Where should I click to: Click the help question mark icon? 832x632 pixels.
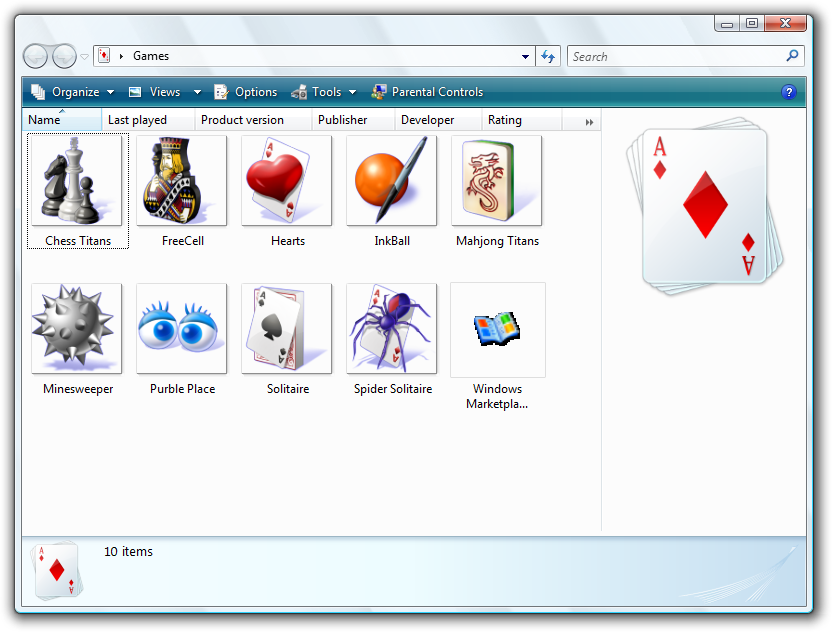788,92
